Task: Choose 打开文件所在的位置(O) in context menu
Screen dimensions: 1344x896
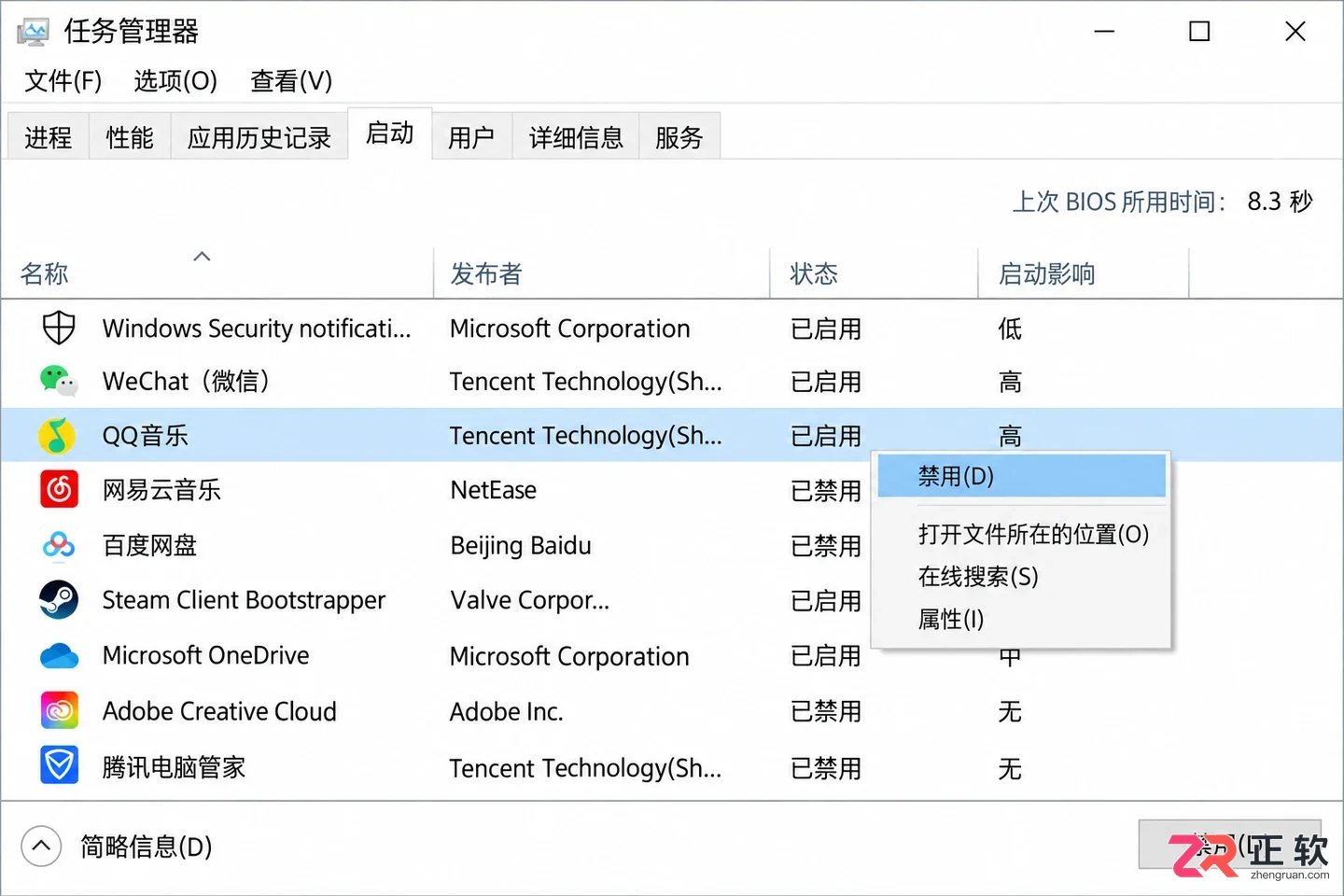Action: [1033, 534]
